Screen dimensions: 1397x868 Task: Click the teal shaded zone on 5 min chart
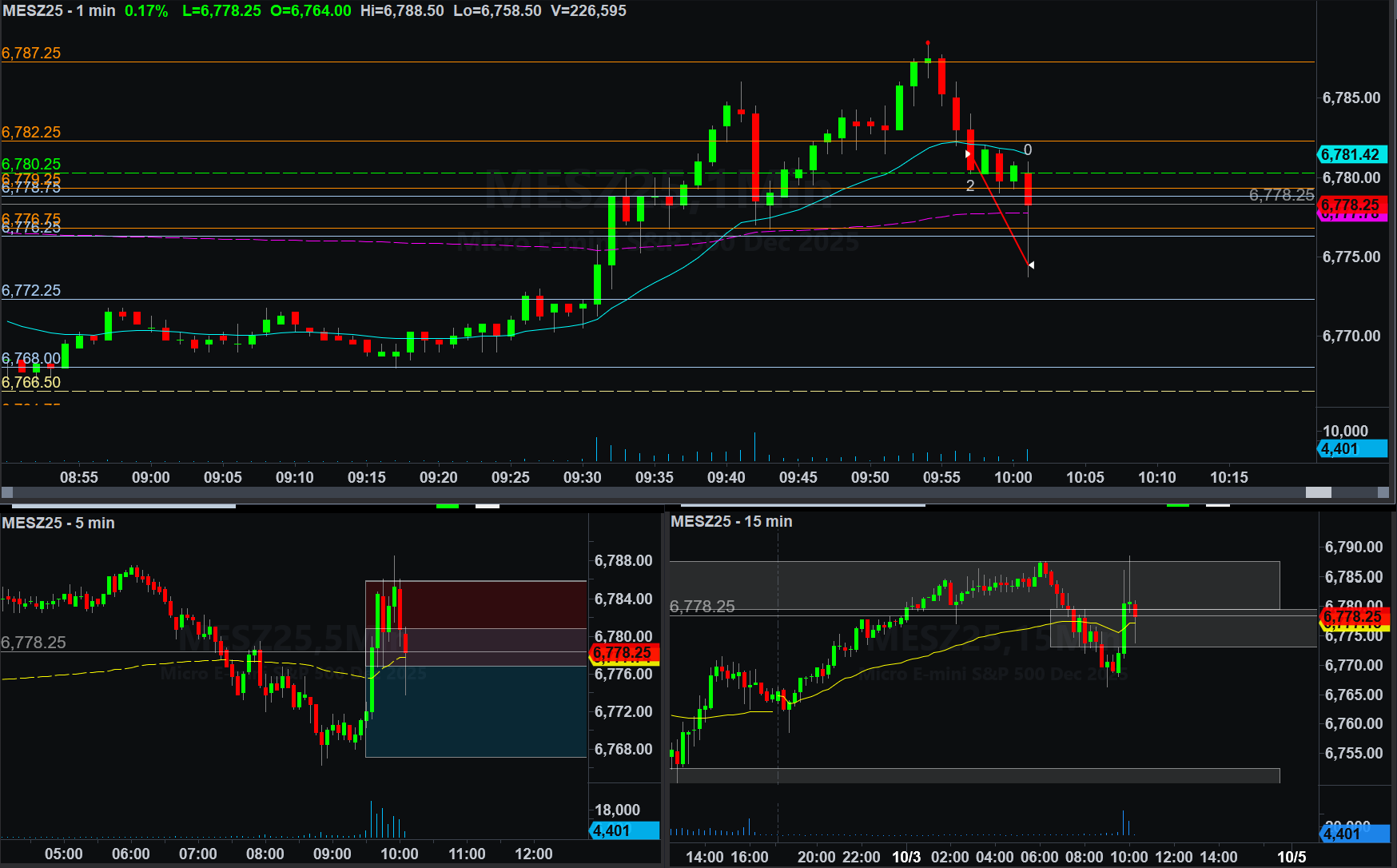click(x=476, y=711)
